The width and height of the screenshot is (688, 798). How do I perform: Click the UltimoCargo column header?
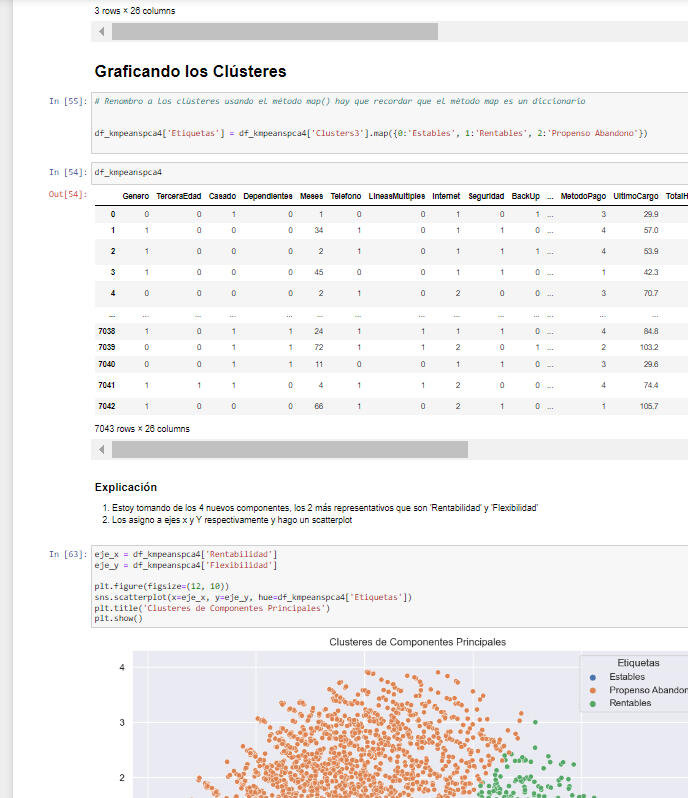(635, 196)
